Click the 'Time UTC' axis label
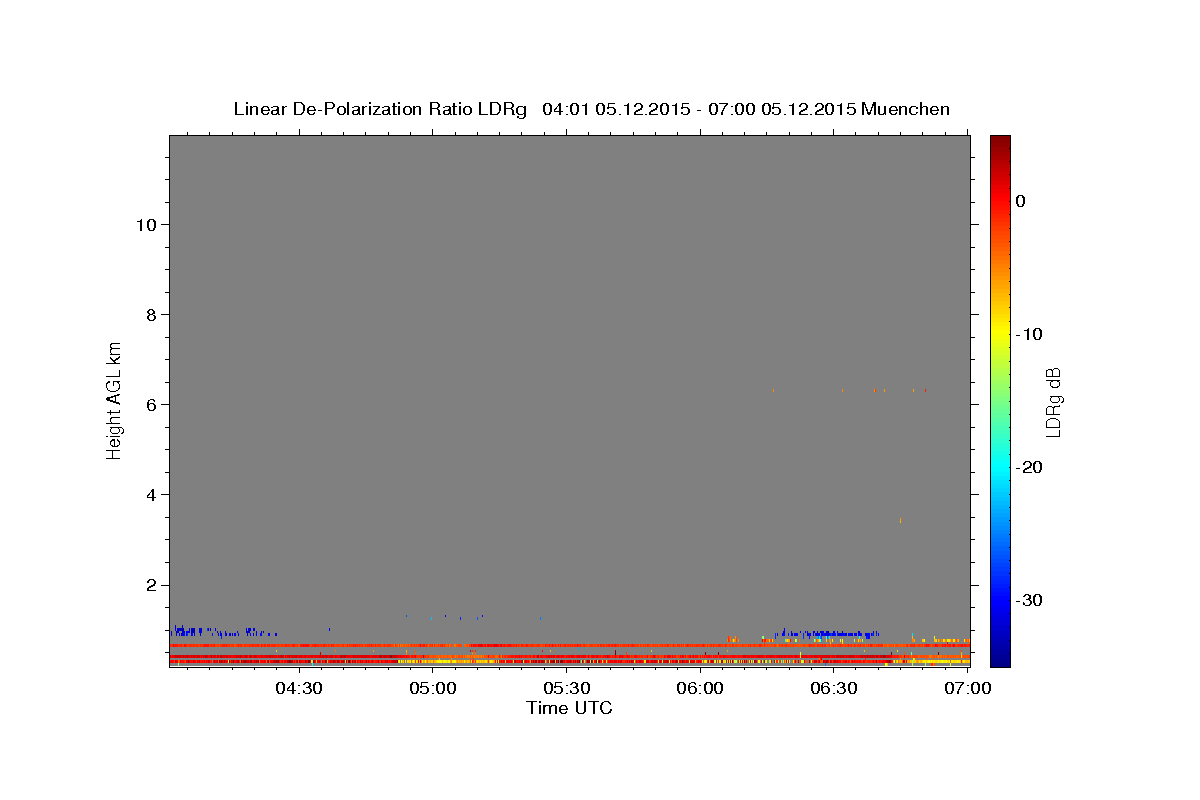The width and height of the screenshot is (1200, 800). (x=569, y=708)
